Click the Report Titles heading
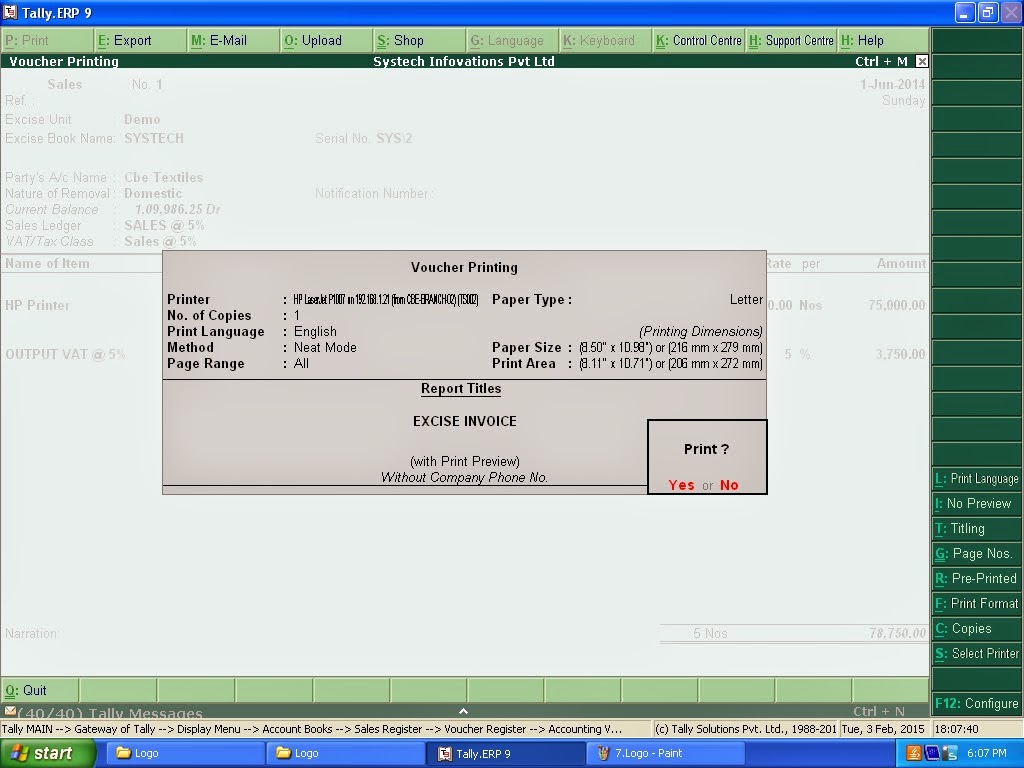Screen dimensions: 1024x768 (461, 389)
